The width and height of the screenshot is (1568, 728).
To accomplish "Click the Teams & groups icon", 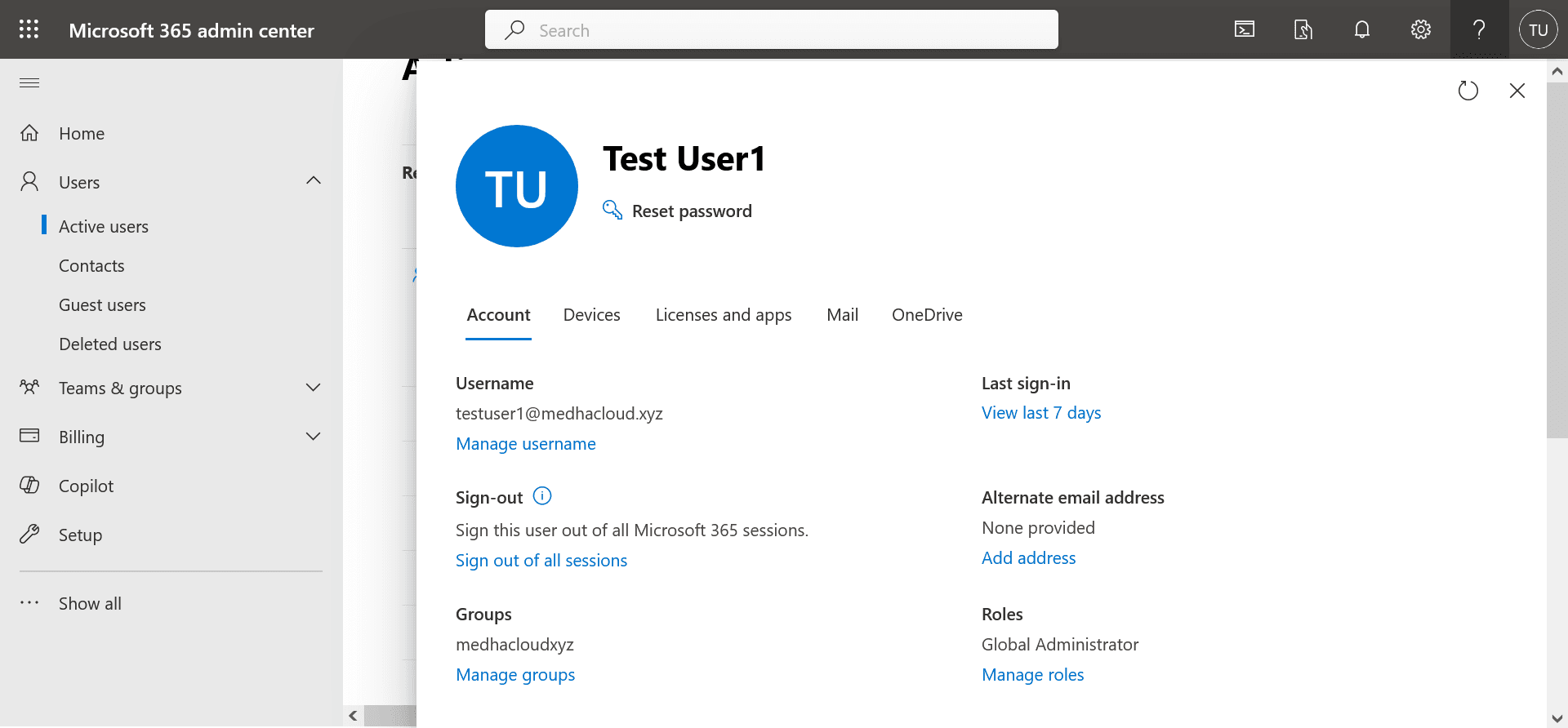I will point(29,387).
